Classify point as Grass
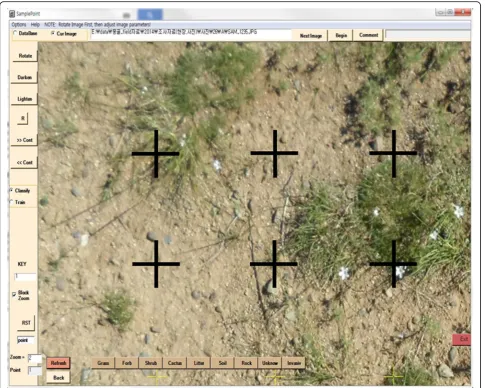Viewport: 485px width, 388px height. [103, 363]
